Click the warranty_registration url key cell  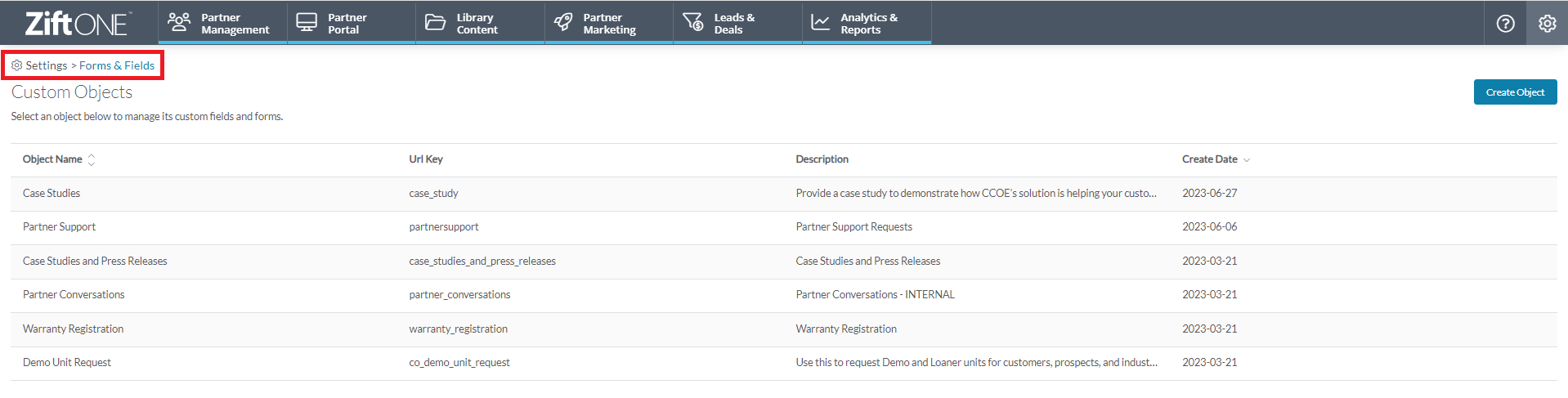tap(458, 329)
